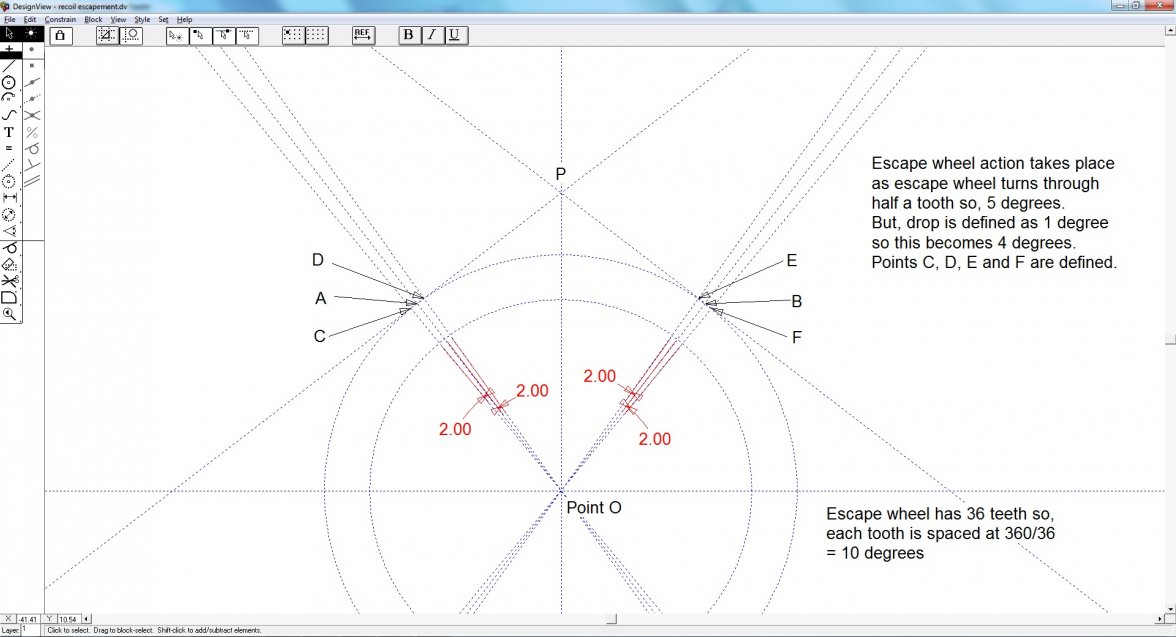Open the Constrain menu
The image size is (1176, 637).
(x=60, y=19)
